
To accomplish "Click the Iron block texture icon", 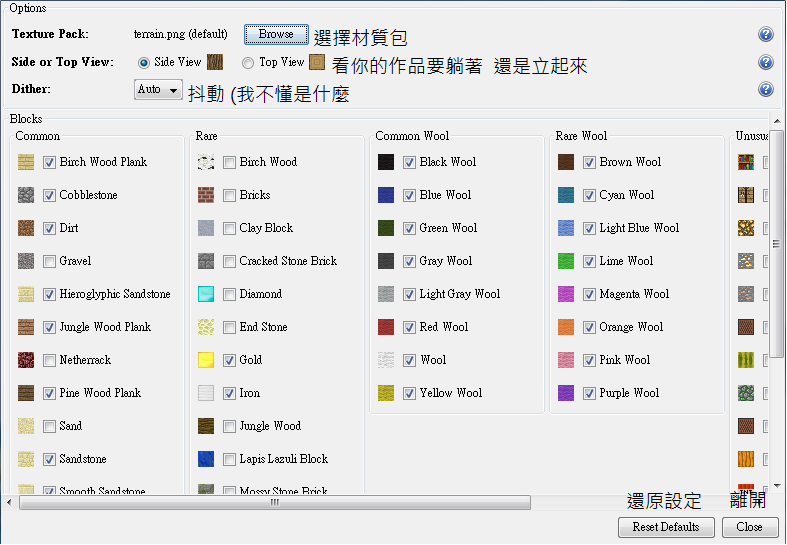I will pyautogui.click(x=206, y=393).
